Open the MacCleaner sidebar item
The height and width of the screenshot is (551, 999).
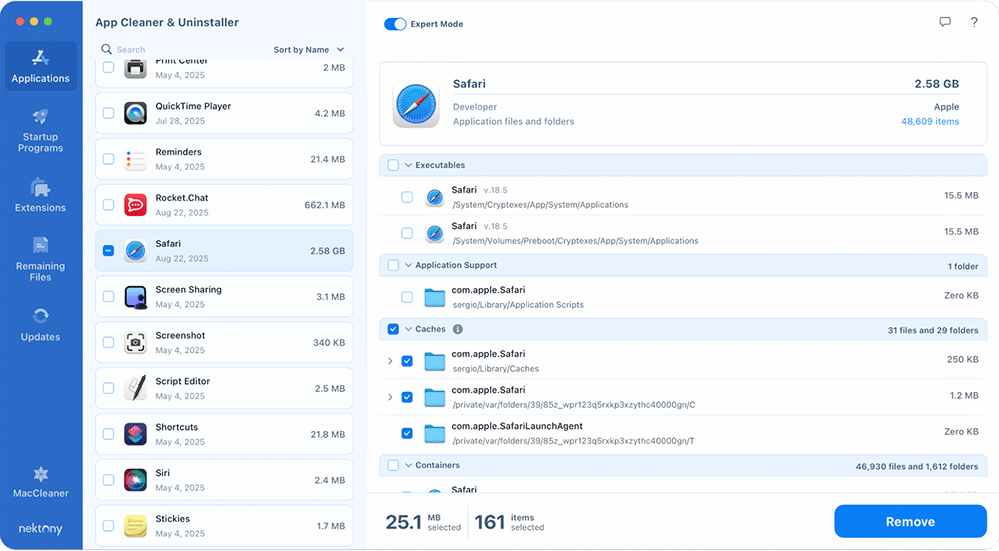coord(41,482)
